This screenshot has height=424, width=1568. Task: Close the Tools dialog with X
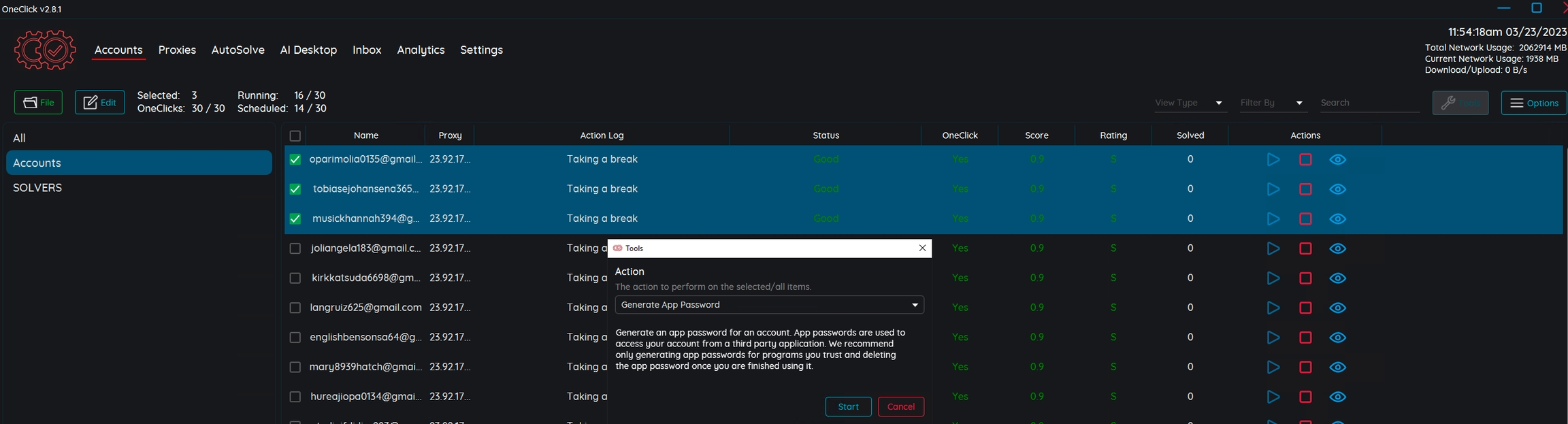(922, 248)
